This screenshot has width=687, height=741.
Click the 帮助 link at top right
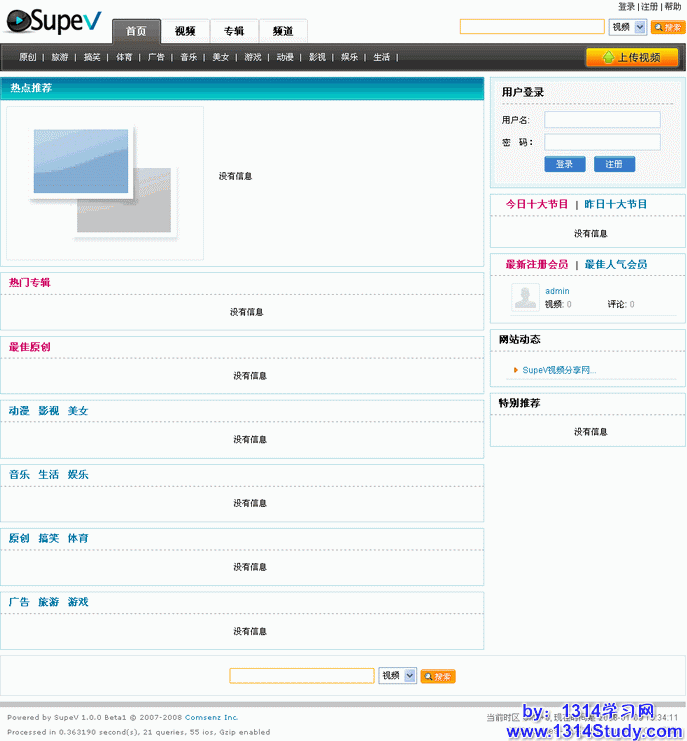(x=673, y=7)
